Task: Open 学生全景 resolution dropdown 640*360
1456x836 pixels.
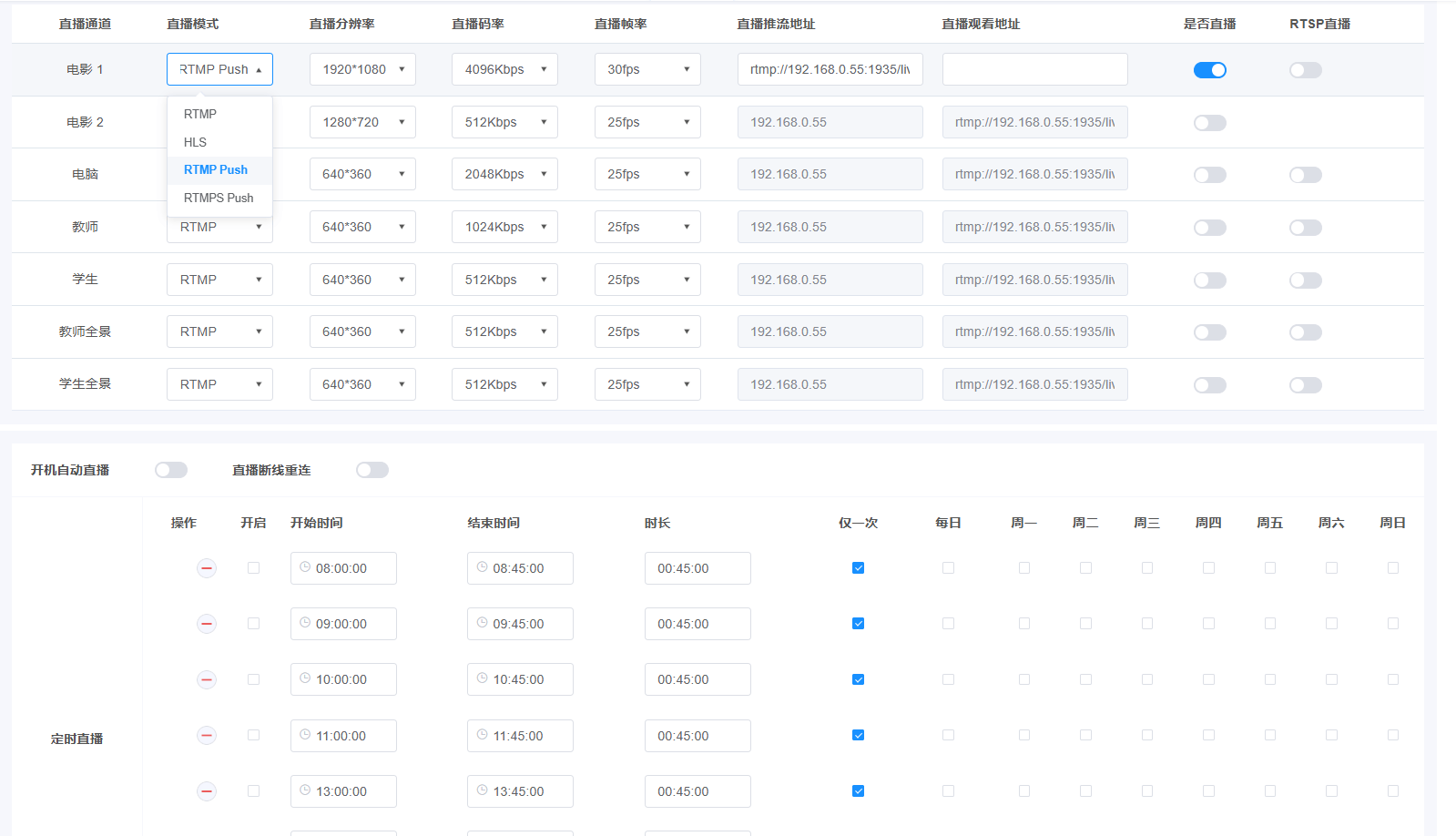Action: point(362,384)
